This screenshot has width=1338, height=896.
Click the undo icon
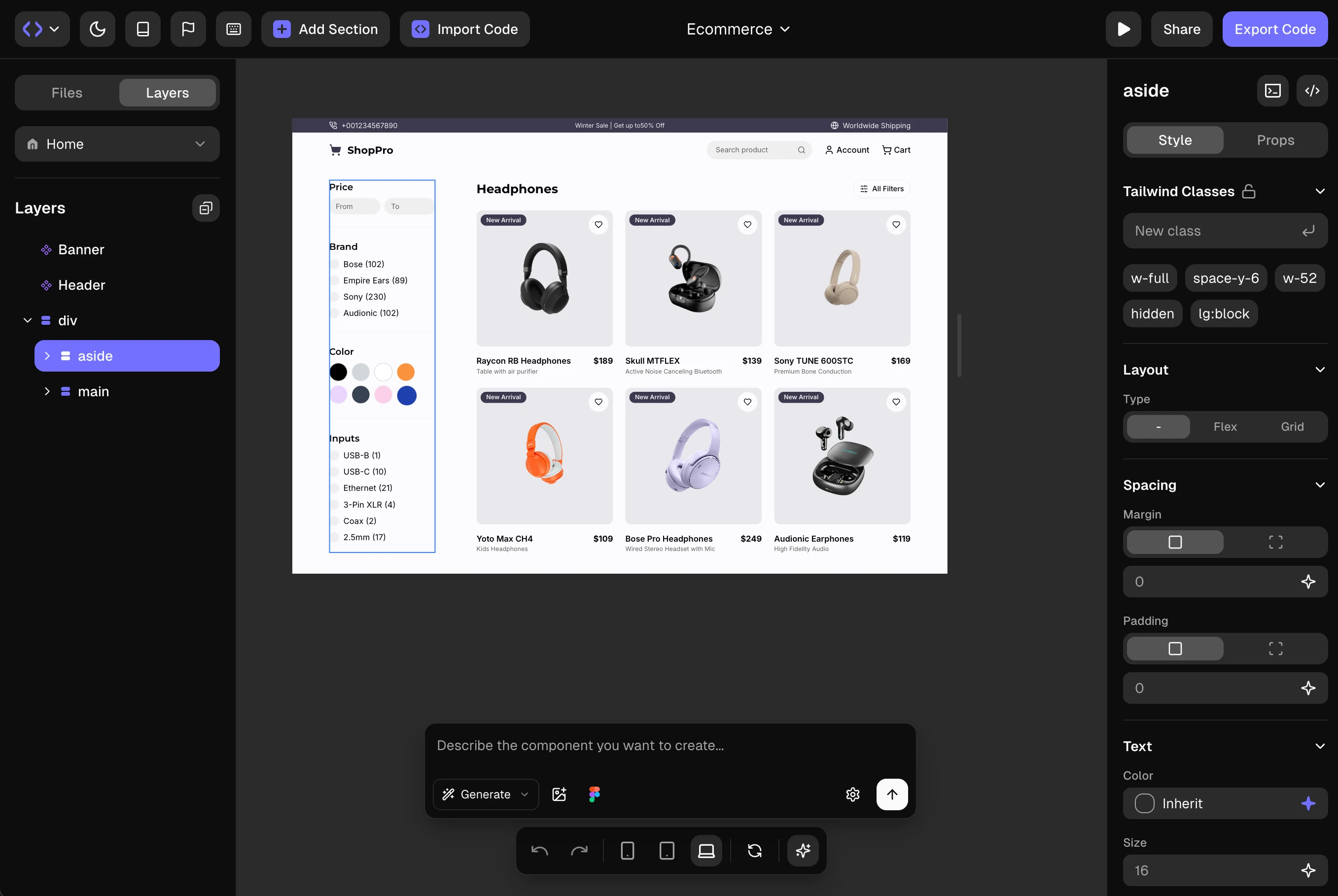(x=539, y=851)
